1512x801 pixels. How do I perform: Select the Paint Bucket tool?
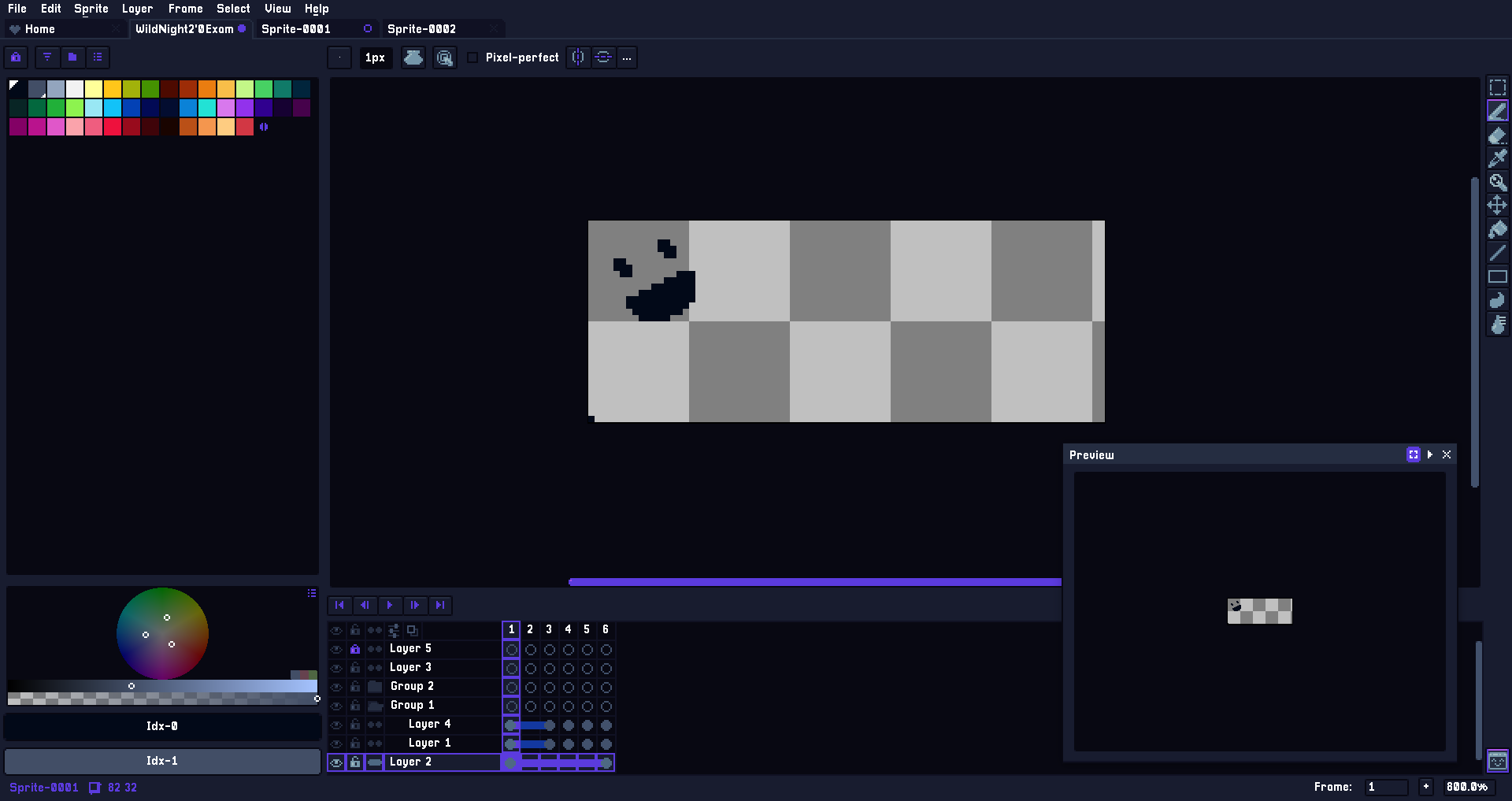(x=1497, y=229)
